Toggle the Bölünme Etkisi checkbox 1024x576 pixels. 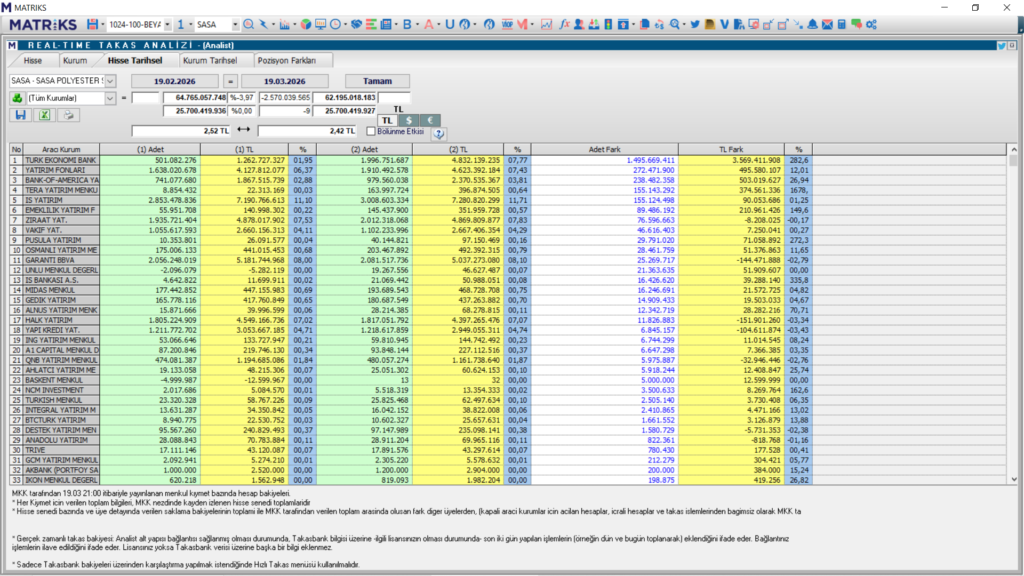[371, 131]
